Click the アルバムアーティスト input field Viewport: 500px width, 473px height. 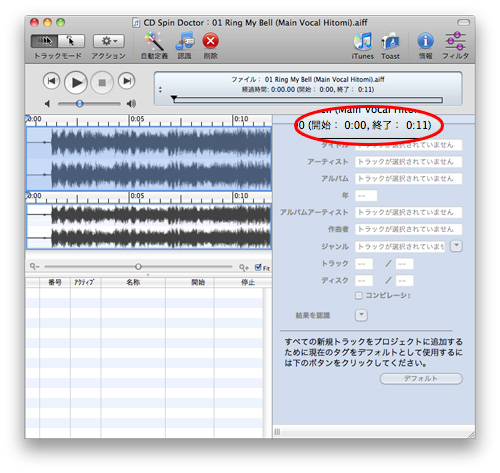(x=409, y=212)
